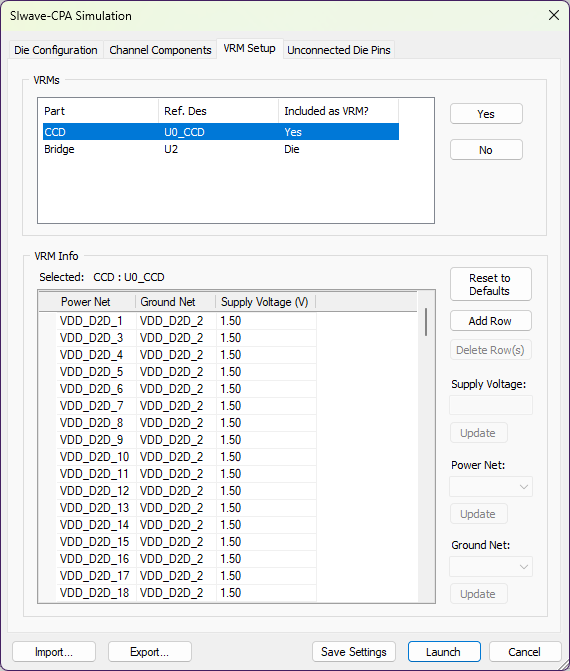
Task: Click the Ground Net column header
Action: 175,302
